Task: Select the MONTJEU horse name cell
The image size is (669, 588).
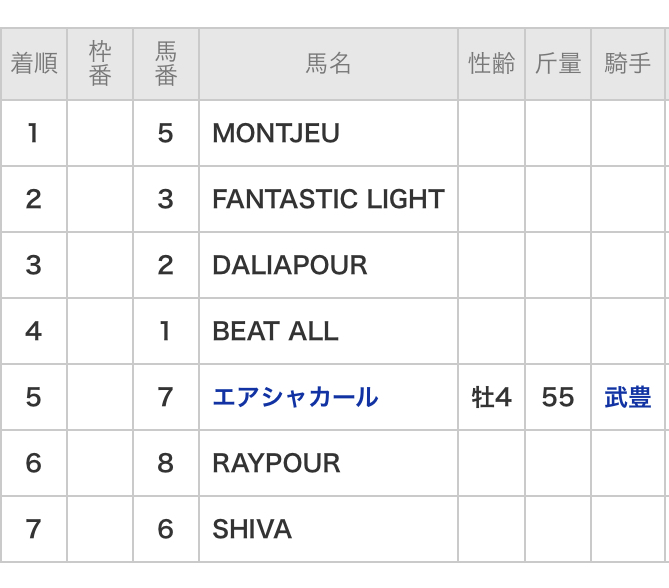Action: [276, 133]
